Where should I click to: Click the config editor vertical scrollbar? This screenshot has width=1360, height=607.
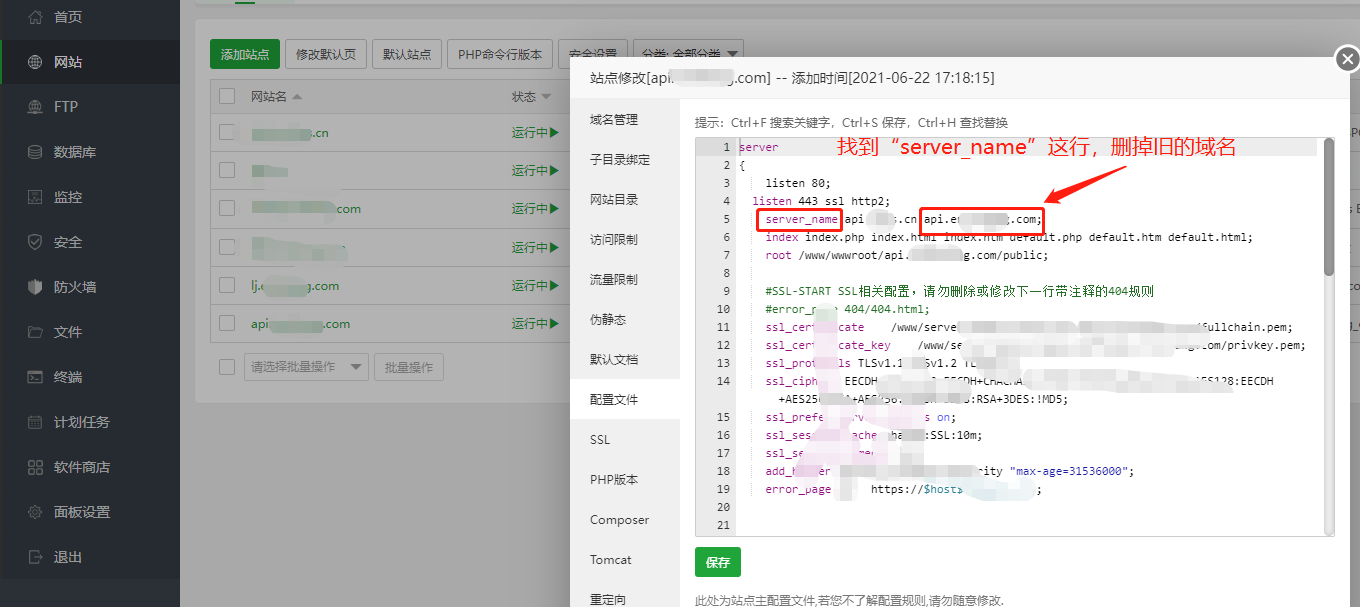(1328, 208)
